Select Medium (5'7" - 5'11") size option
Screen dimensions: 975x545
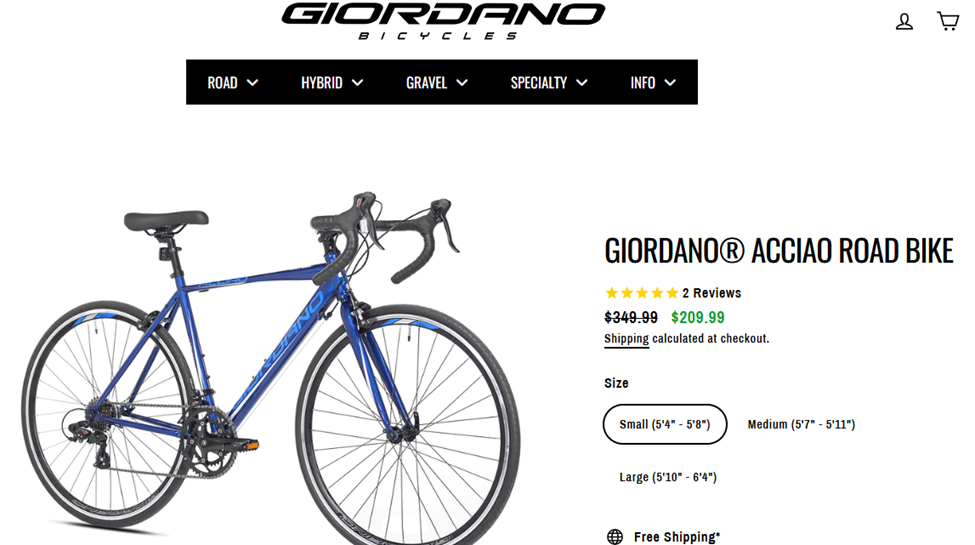coord(801,424)
